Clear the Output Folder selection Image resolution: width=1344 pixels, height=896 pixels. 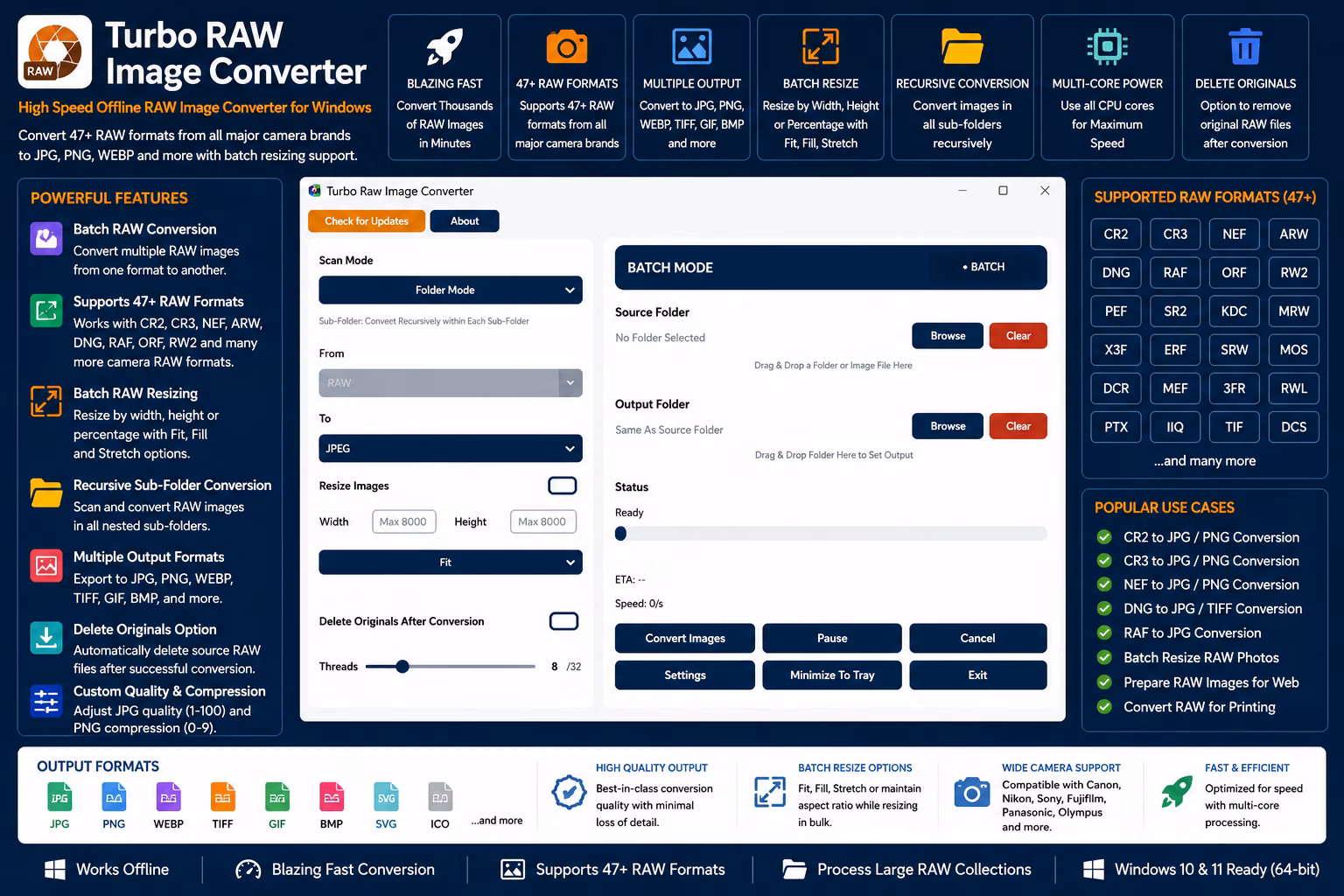coord(1018,426)
